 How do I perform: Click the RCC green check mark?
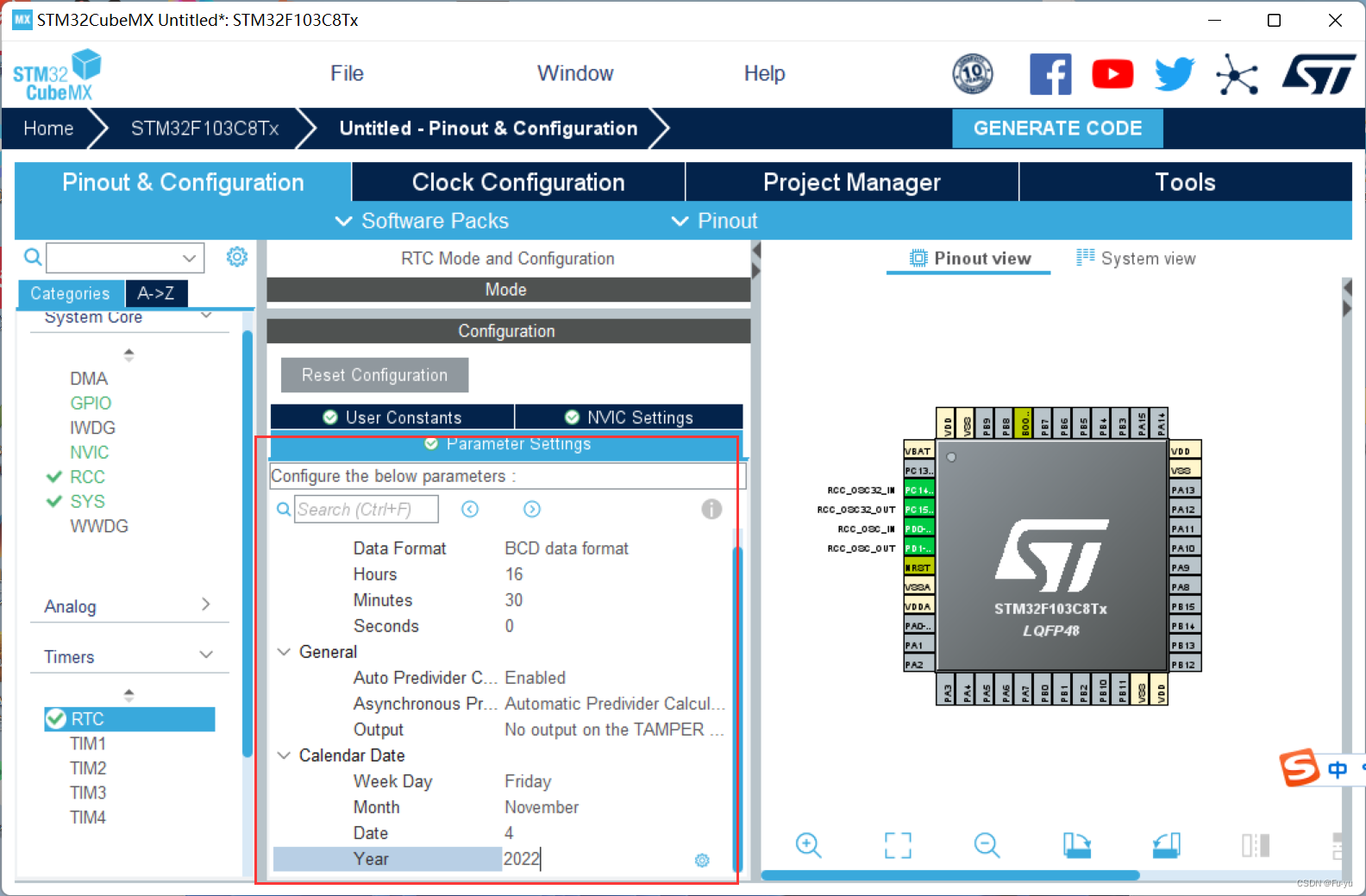[54, 477]
